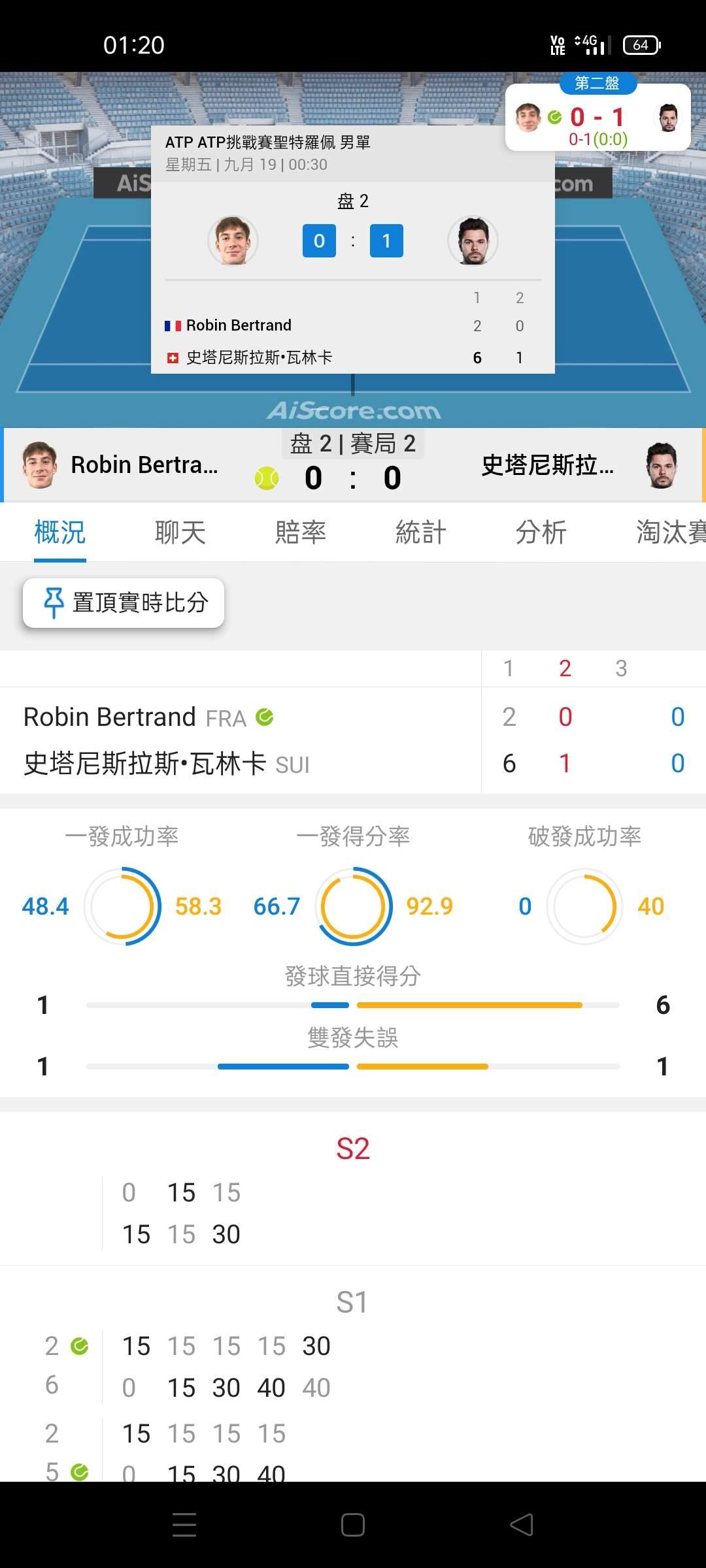This screenshot has height=1568, width=706.
Task: Tap the 一發成功率 circular gauge
Action: coord(122,906)
